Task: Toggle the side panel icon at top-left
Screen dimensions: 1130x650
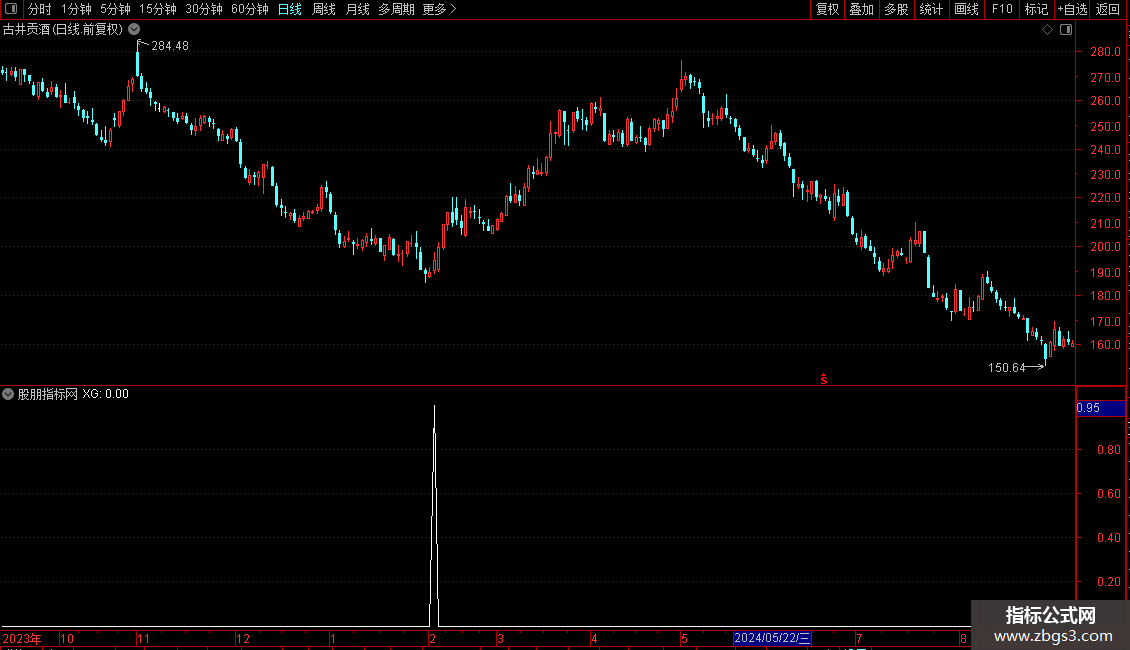Action: coord(11,9)
